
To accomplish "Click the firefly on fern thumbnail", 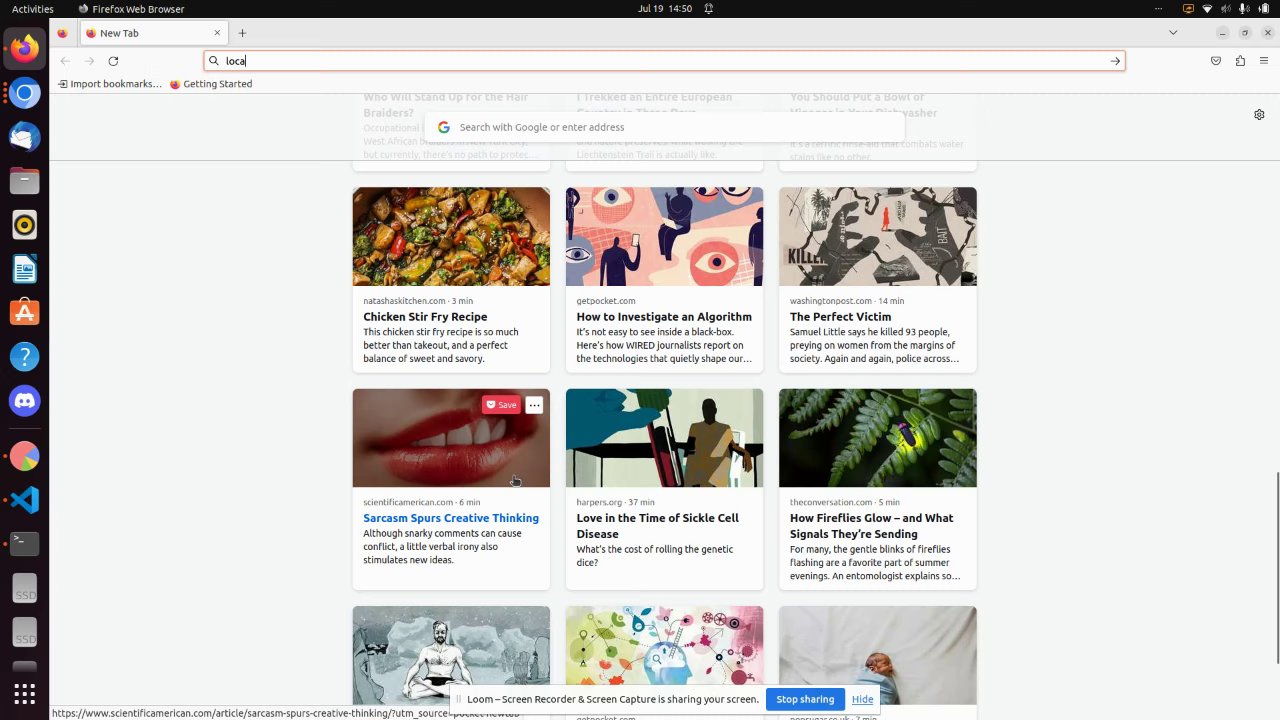I will click(x=878, y=438).
